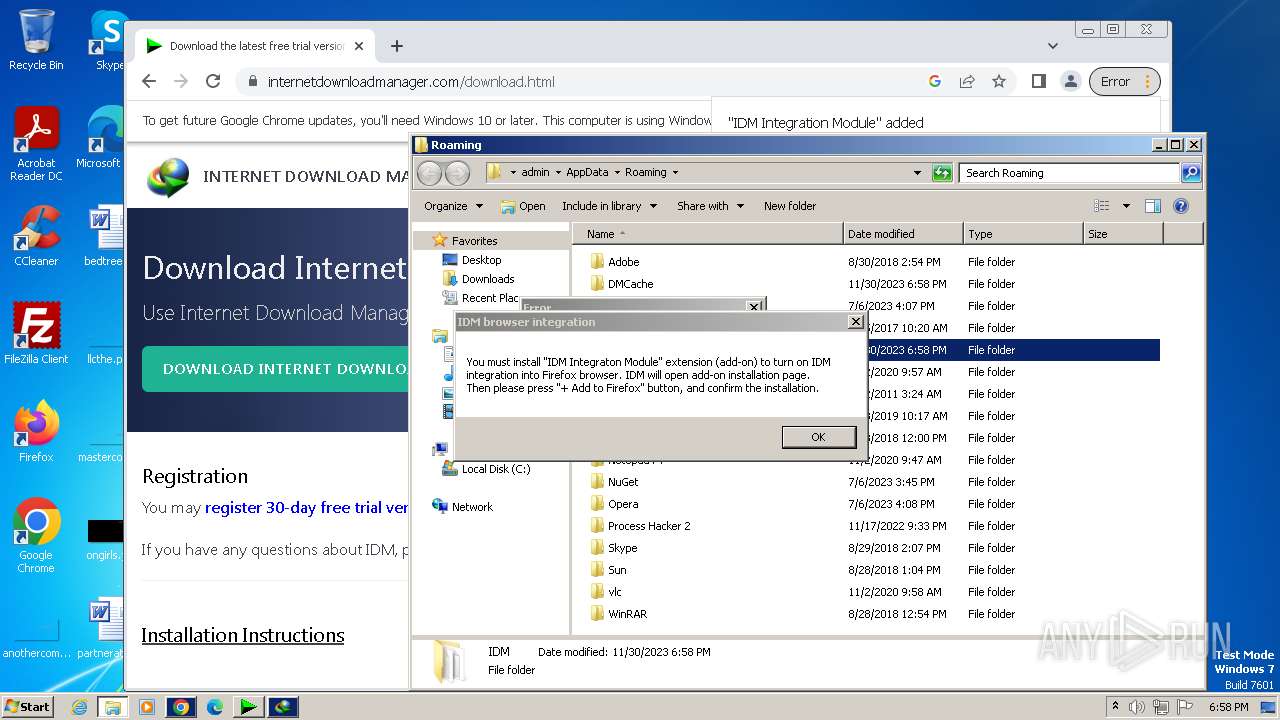This screenshot has height=720, width=1280.
Task: Click Open in Explorer toolbar
Action: tap(523, 206)
